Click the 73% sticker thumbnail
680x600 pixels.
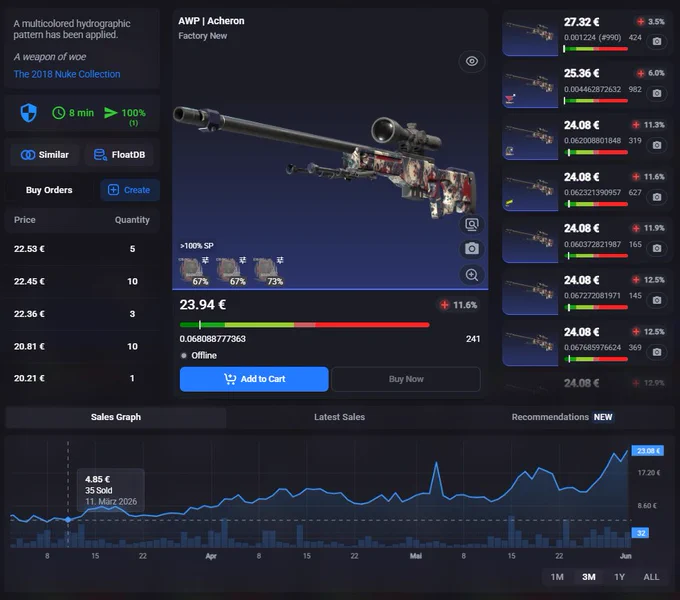pyautogui.click(x=268, y=271)
